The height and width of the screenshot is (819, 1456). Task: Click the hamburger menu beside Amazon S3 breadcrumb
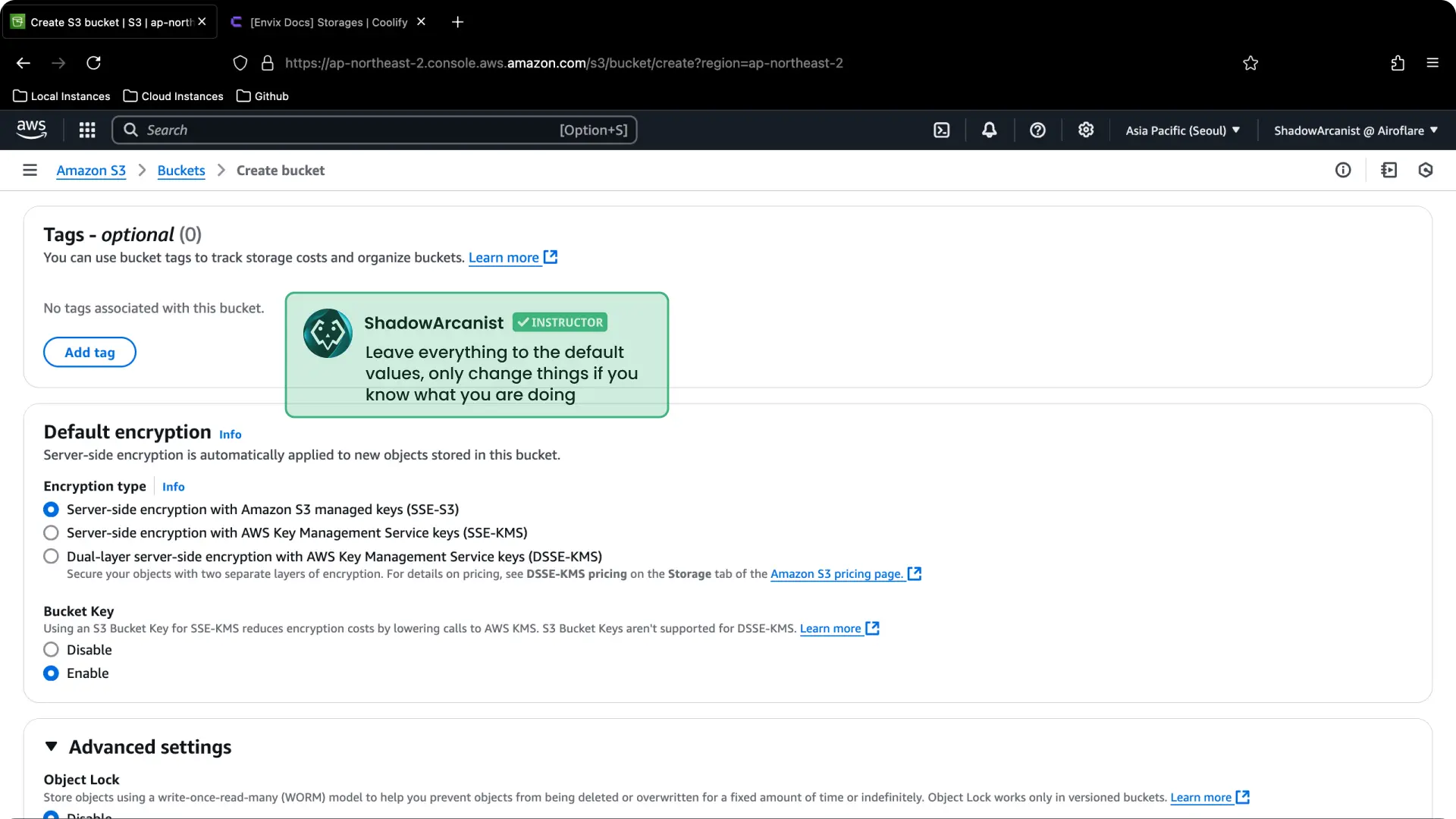tap(30, 170)
